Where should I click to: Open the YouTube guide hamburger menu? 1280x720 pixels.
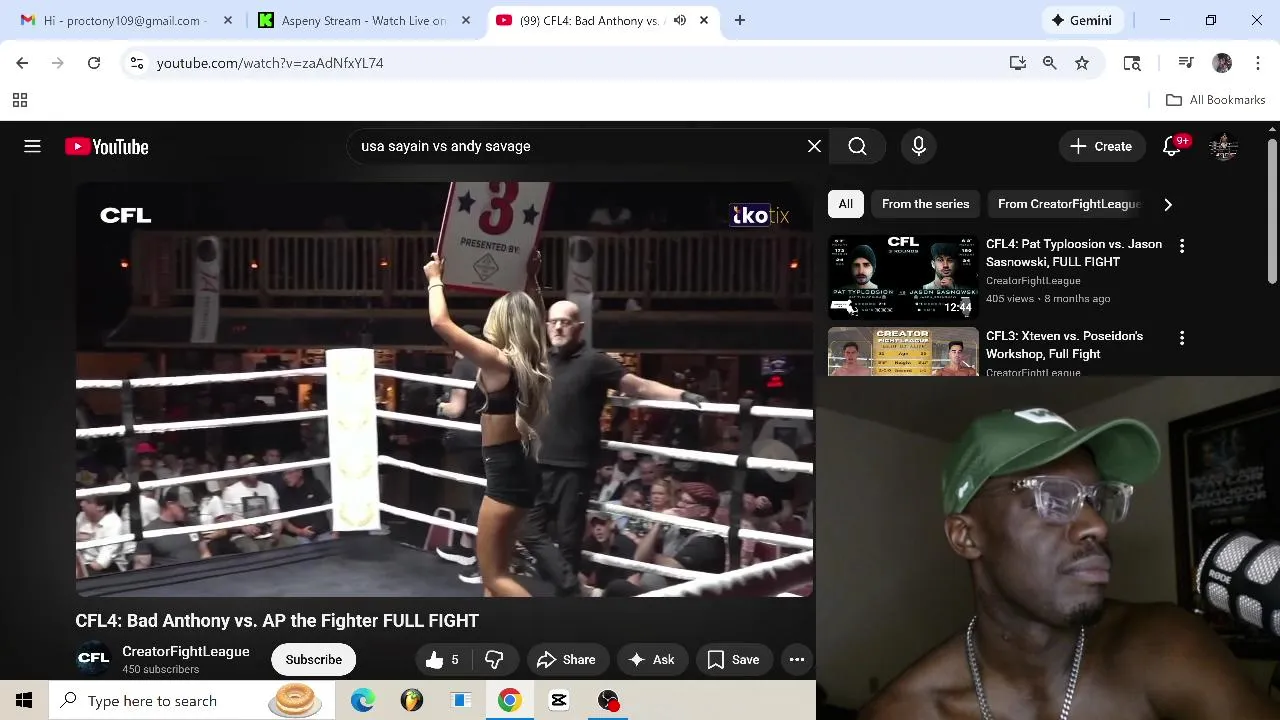(x=32, y=146)
